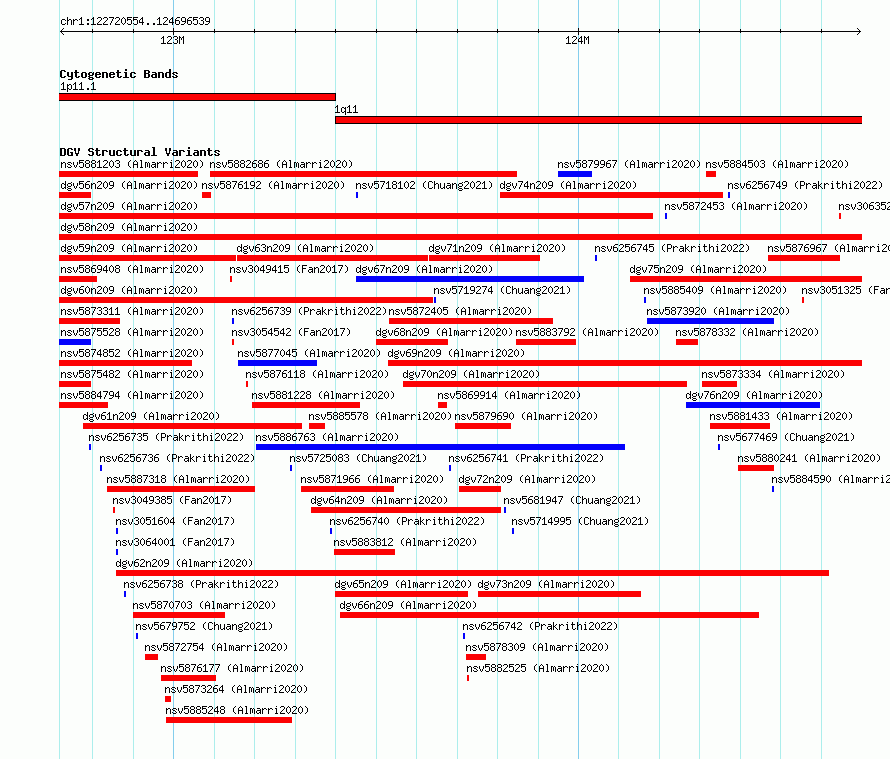Click nsv5869914 (Almarri2020) label
890x759 pixels.
[x=509, y=395]
